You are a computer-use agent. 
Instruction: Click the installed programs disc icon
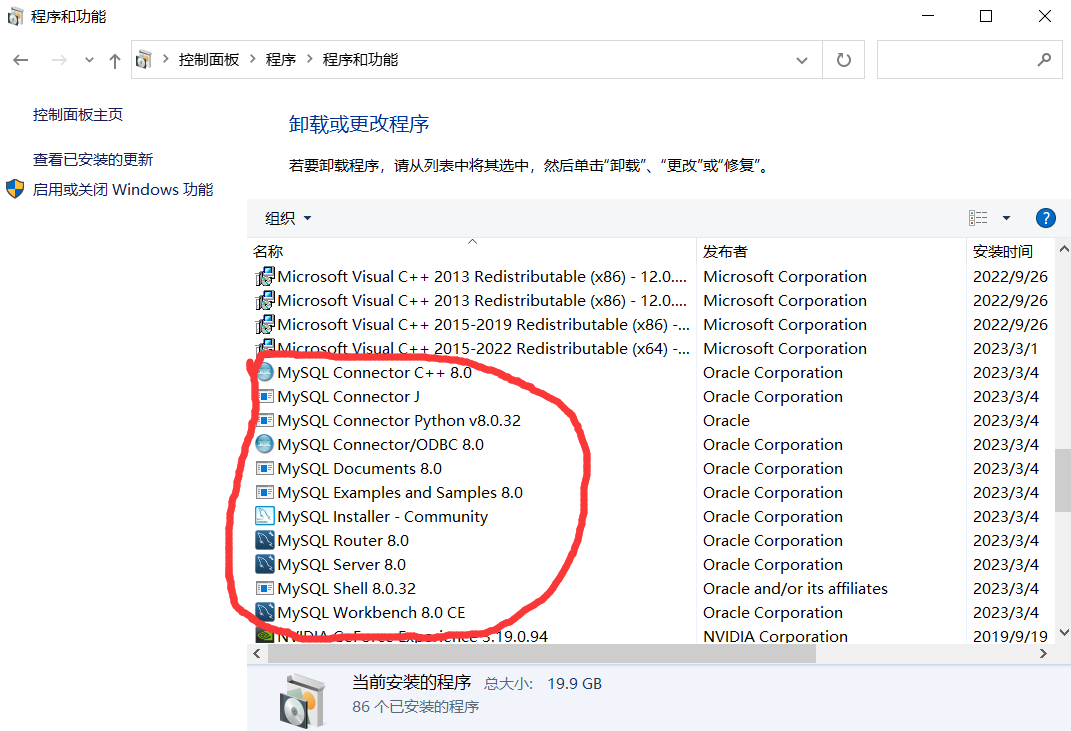click(303, 701)
